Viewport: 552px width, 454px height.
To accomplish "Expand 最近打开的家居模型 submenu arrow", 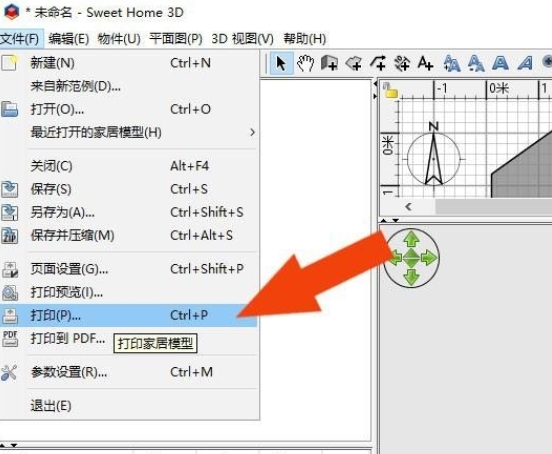I will (x=252, y=133).
